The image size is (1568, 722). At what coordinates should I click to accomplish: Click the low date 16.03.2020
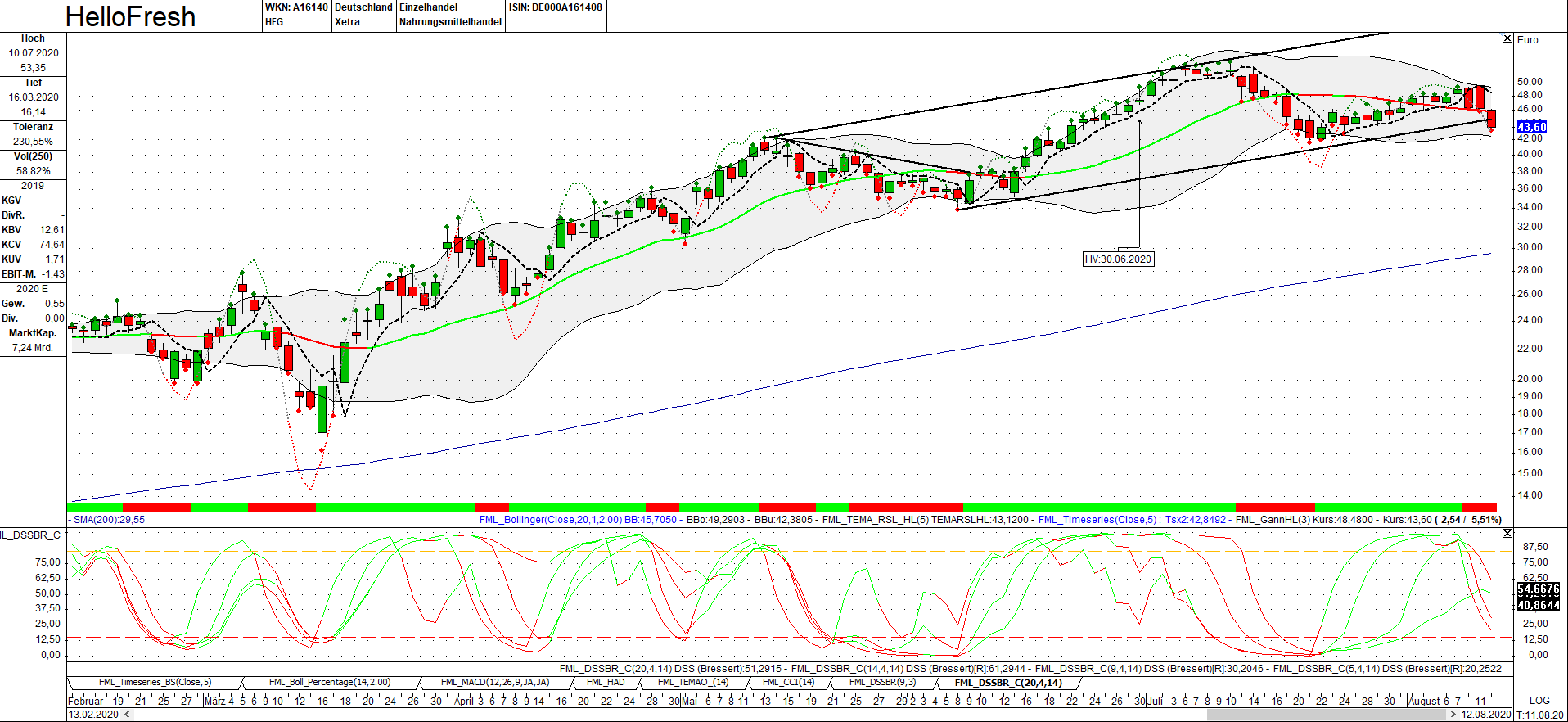click(34, 97)
